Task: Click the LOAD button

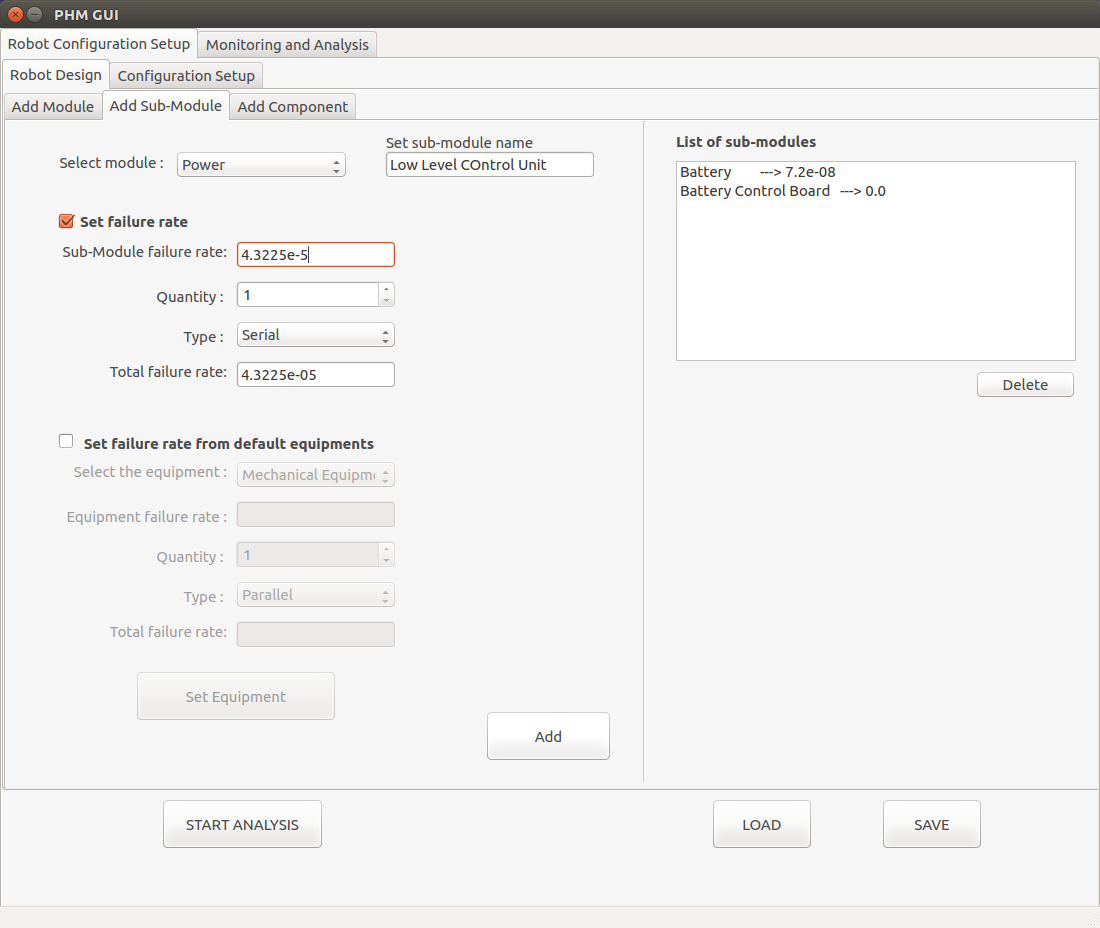Action: click(x=761, y=825)
